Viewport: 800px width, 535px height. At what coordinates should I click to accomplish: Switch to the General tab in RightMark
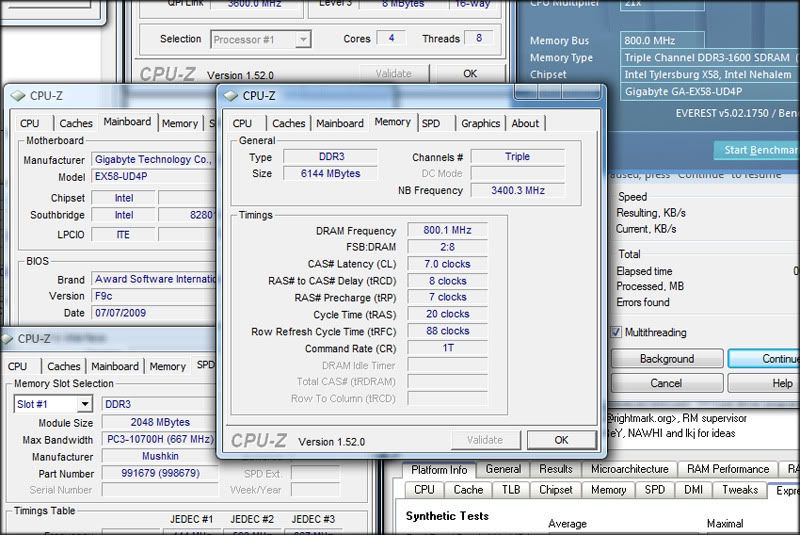pyautogui.click(x=504, y=469)
